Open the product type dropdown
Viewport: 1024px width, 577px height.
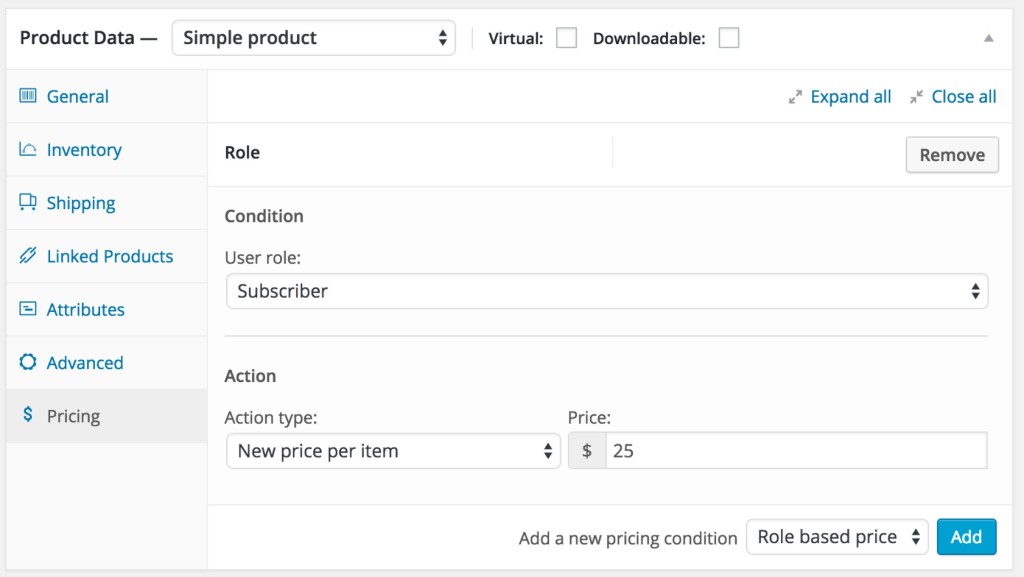coord(313,37)
